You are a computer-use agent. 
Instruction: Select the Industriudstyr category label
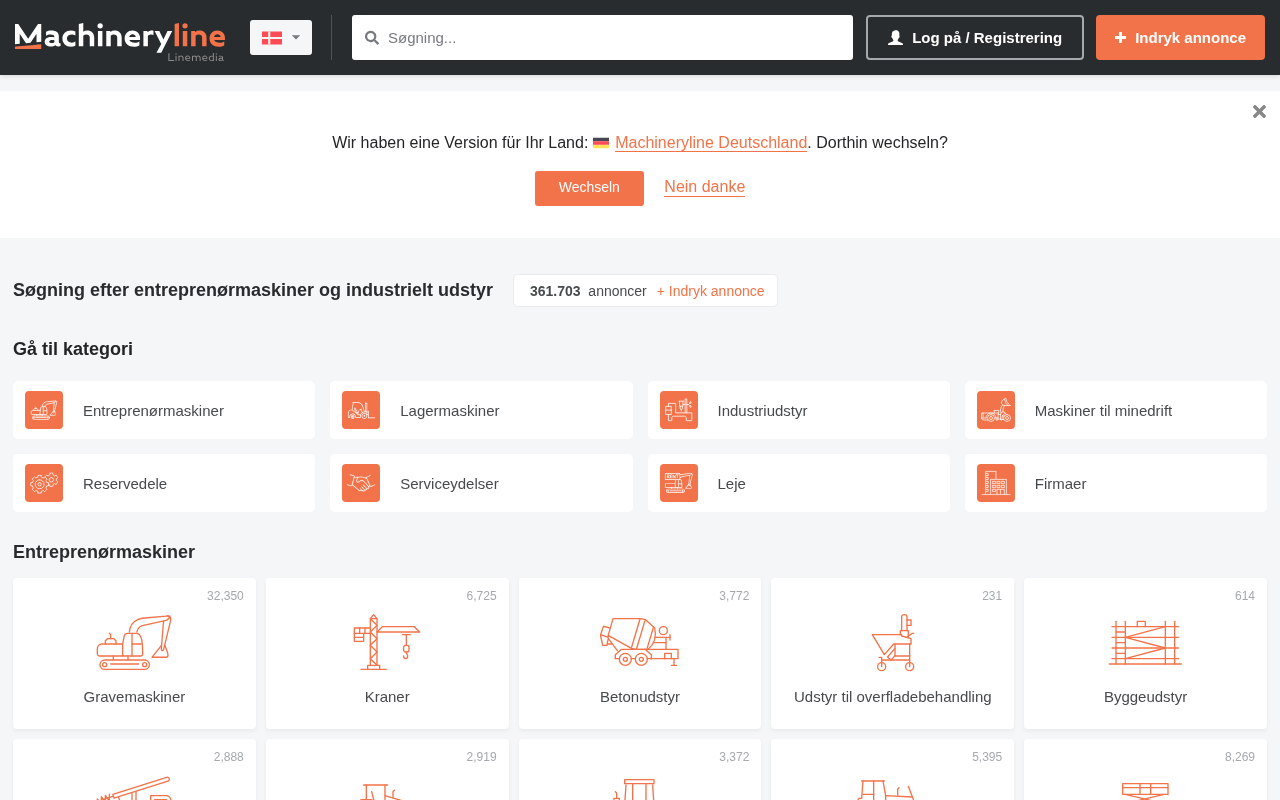(762, 411)
